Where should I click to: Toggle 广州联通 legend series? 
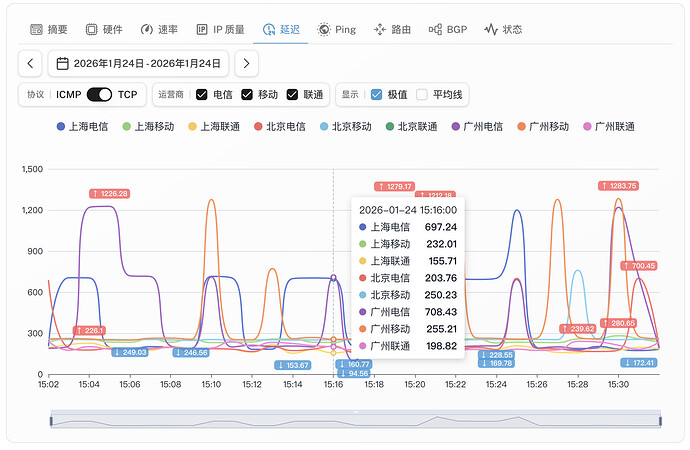(x=609, y=127)
